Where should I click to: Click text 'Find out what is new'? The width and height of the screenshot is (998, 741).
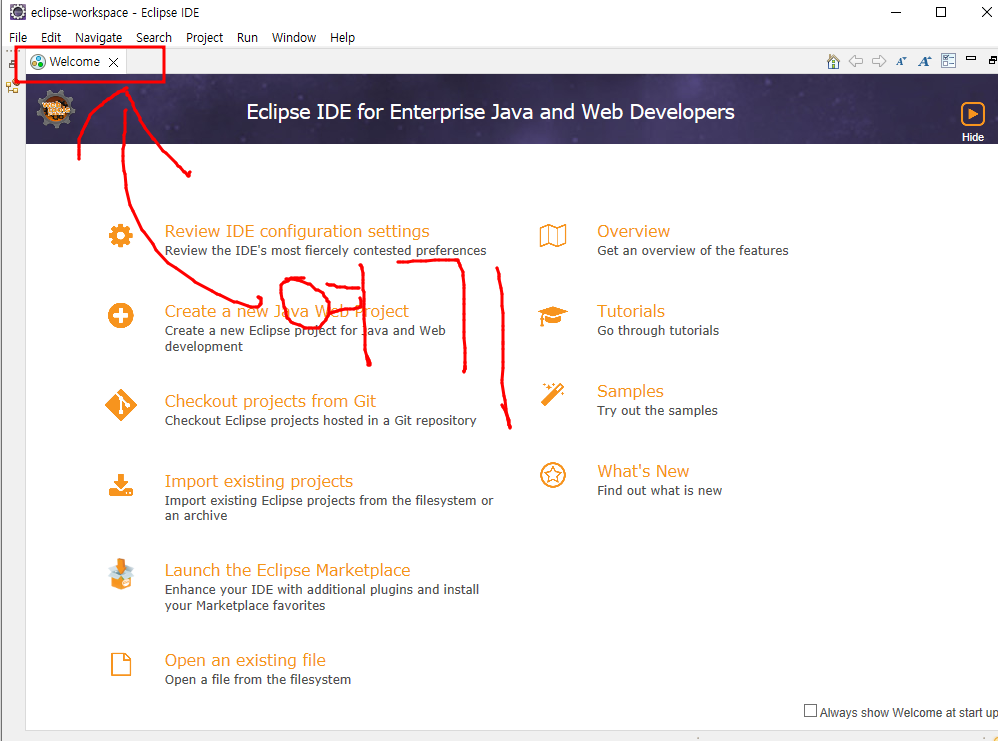[x=659, y=491]
